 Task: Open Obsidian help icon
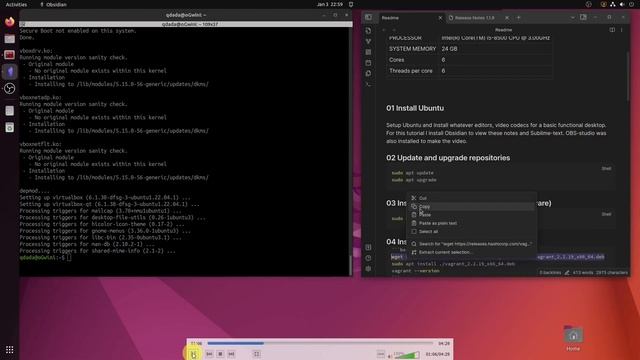point(368,258)
